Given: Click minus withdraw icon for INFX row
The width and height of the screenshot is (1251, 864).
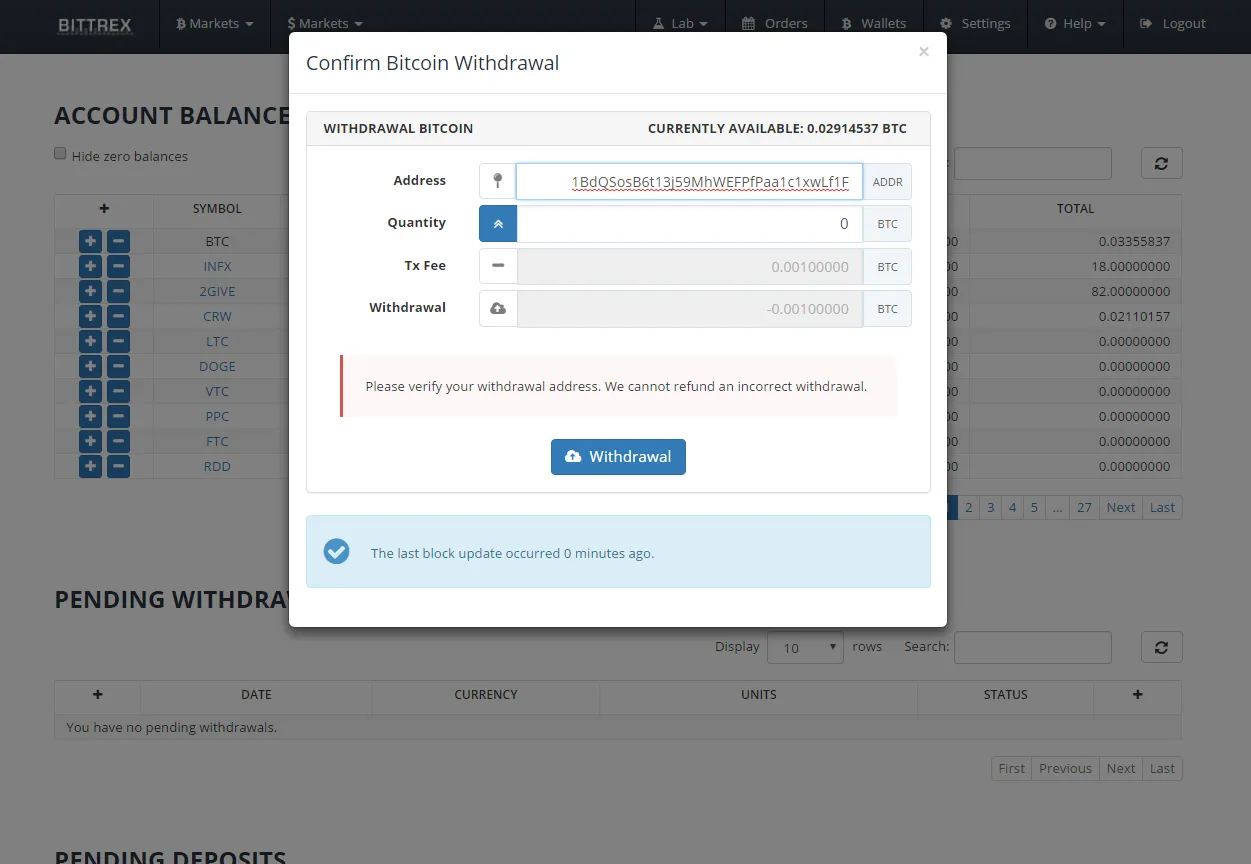Looking at the screenshot, I should [x=118, y=266].
